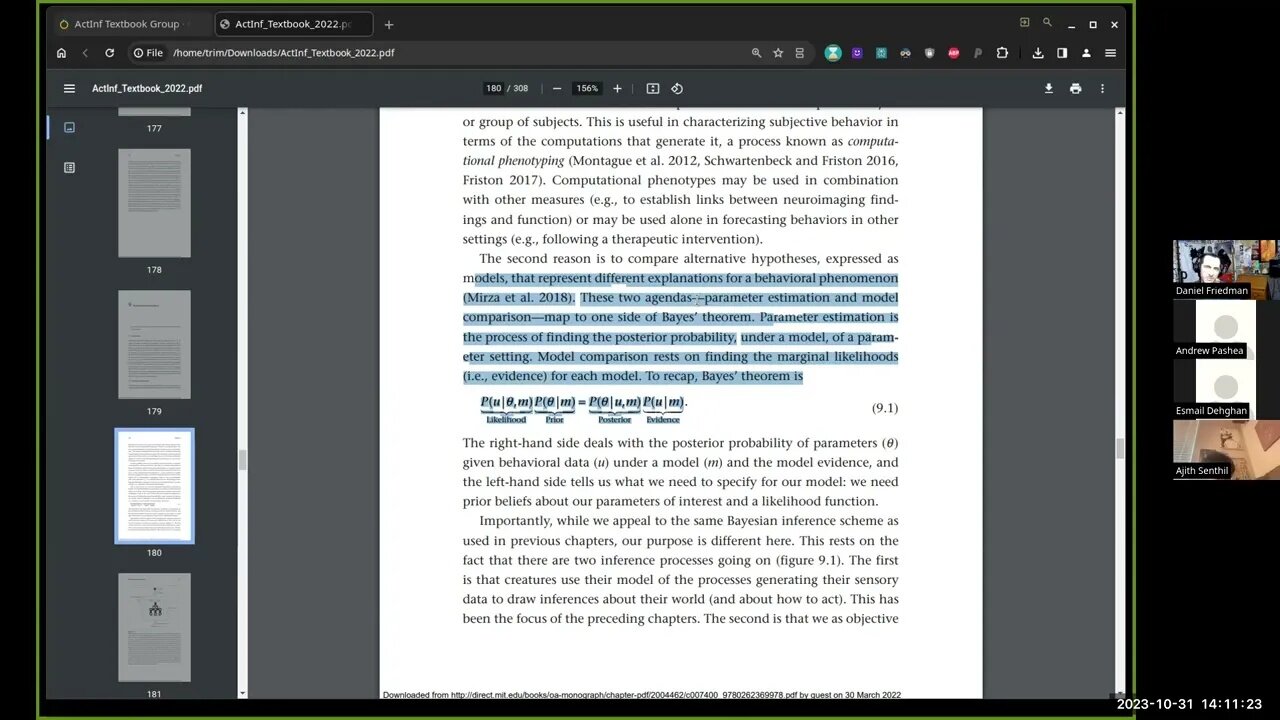Viewport: 1280px width, 720px height.
Task: Open the browser Extensions puzzle icon
Action: pyautogui.click(x=1002, y=53)
